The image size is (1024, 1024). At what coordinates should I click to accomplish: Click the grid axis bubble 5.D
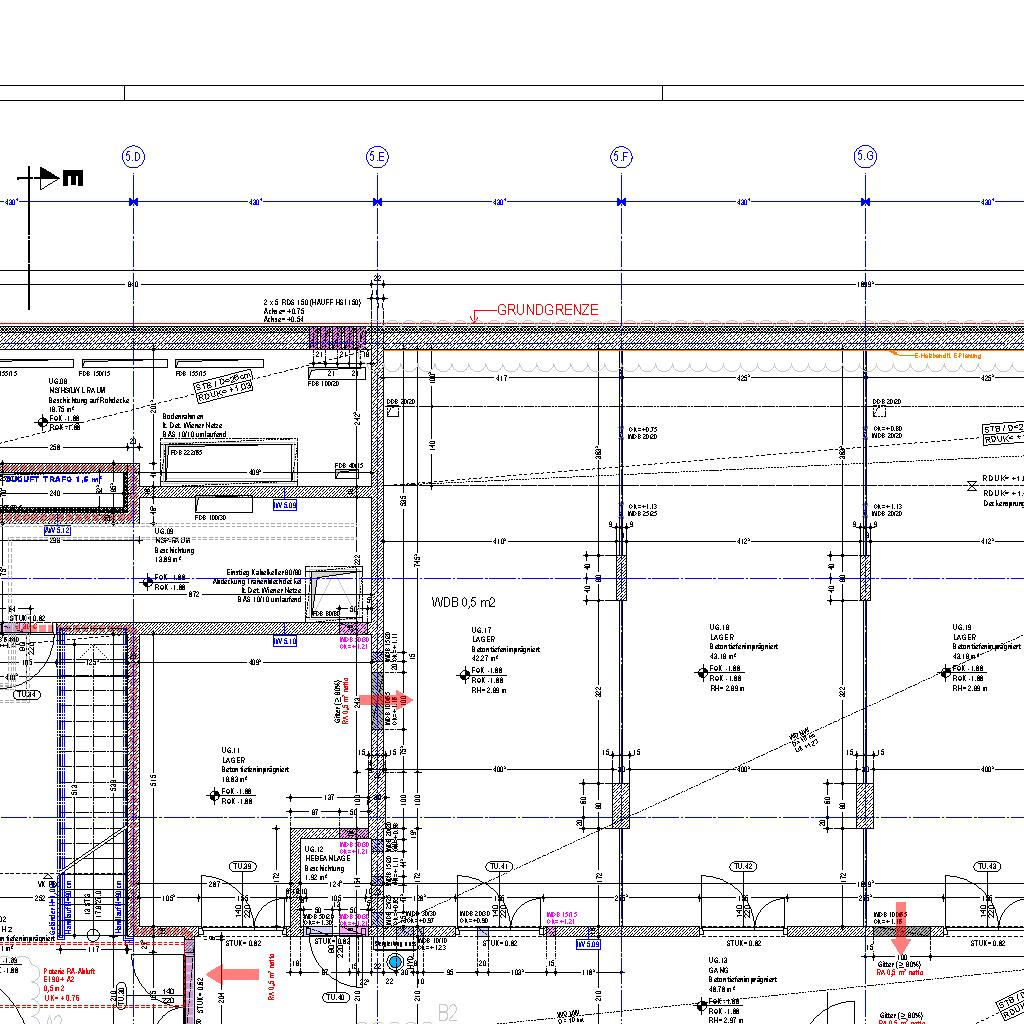133,156
